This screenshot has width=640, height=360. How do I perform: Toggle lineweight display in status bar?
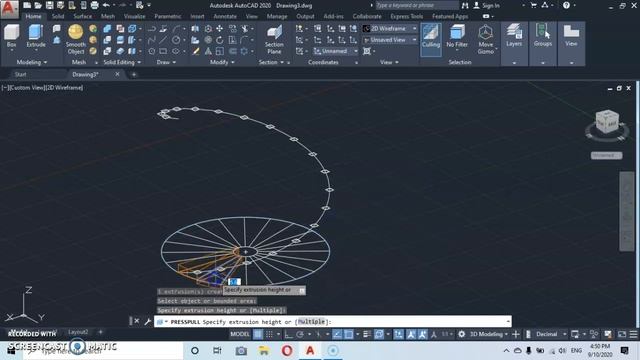click(367, 334)
